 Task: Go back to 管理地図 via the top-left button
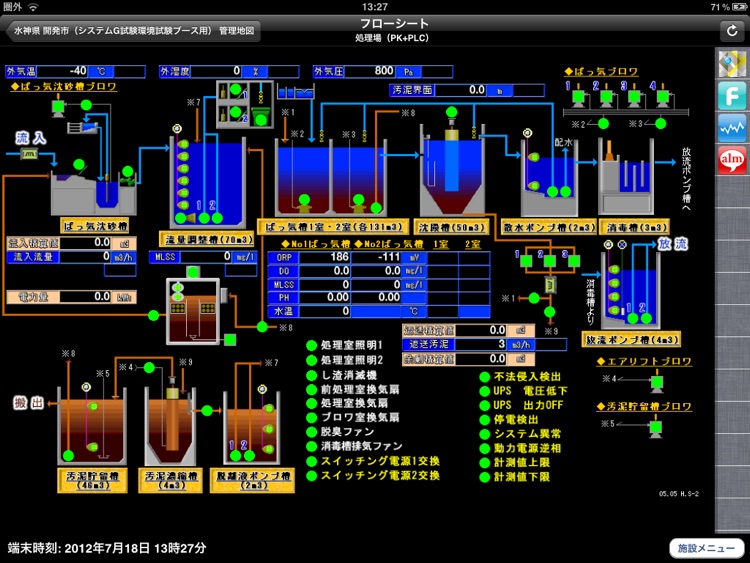[x=133, y=31]
